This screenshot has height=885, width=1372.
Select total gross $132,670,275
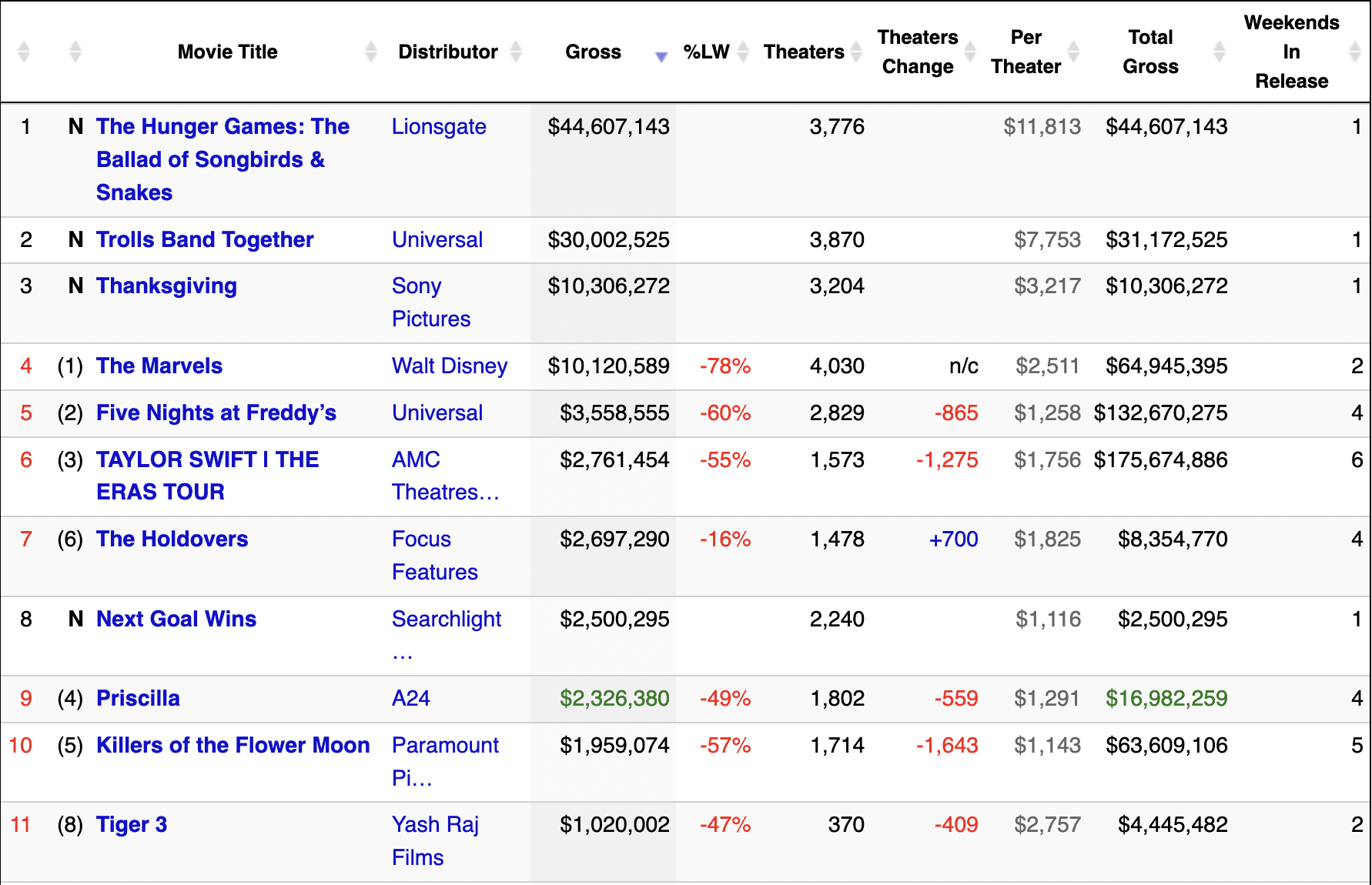pyautogui.click(x=1160, y=413)
